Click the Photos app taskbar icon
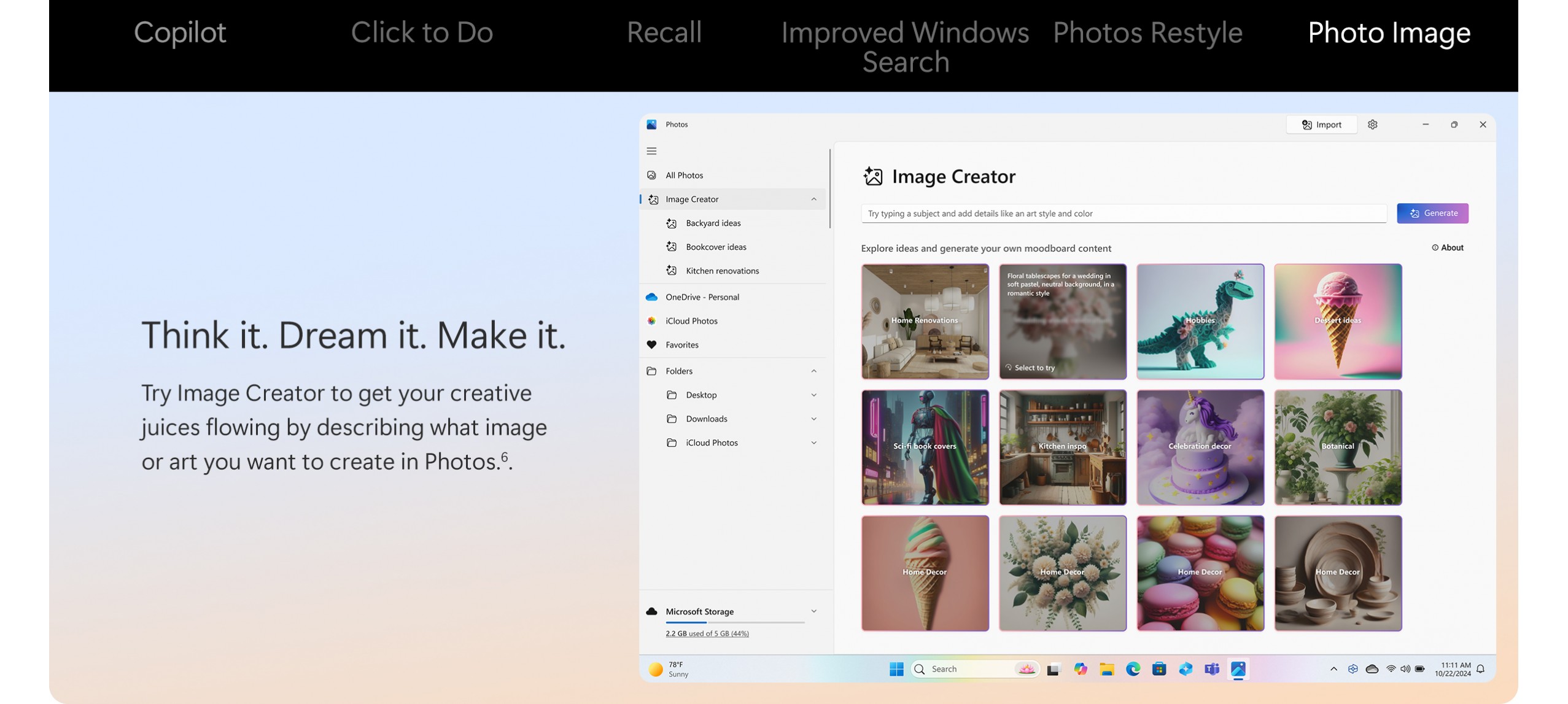Image resolution: width=1568 pixels, height=704 pixels. point(1238,669)
